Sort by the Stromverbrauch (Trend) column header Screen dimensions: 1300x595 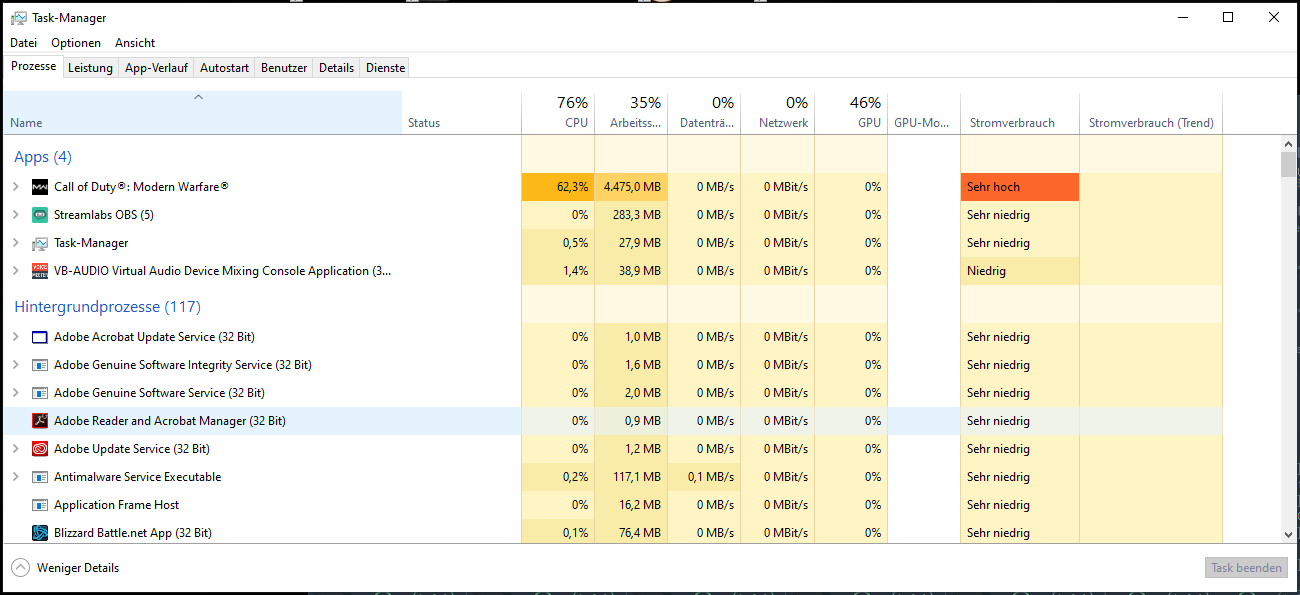pyautogui.click(x=1151, y=112)
